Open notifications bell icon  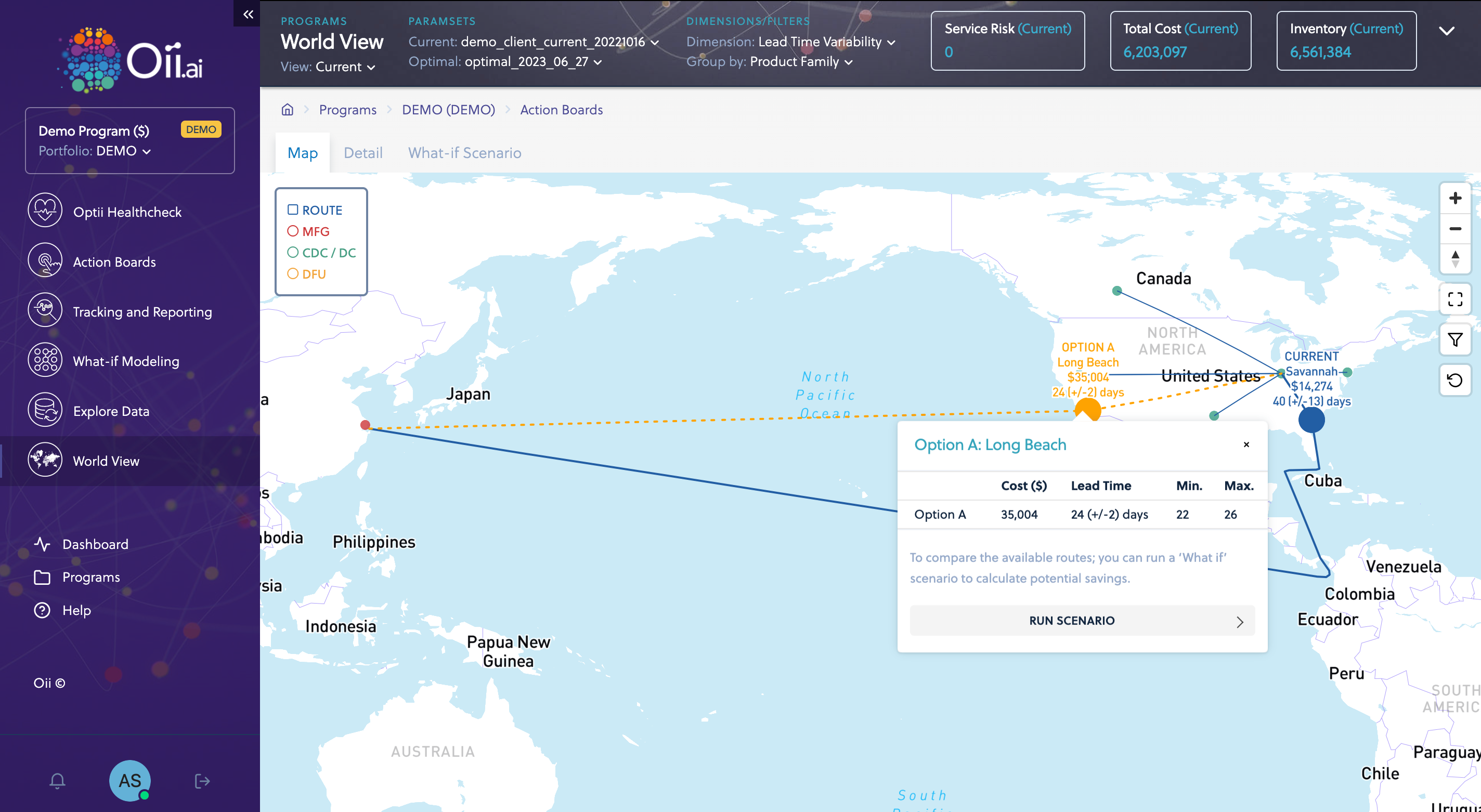[57, 780]
